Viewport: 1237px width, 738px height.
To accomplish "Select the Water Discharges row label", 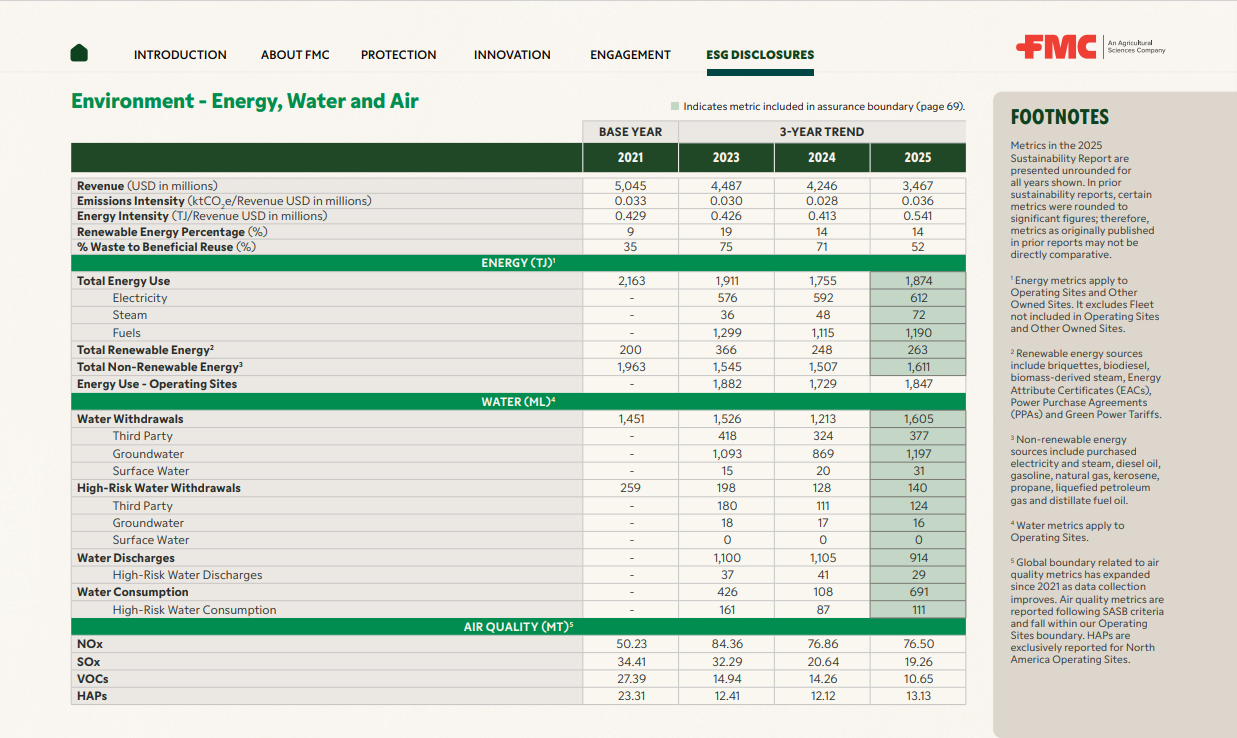I will (x=126, y=558).
